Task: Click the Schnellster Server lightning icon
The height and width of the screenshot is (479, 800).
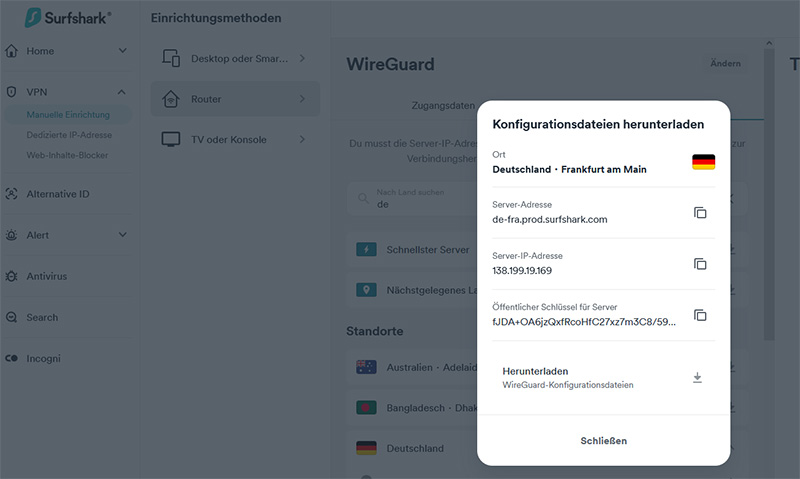Action: point(366,249)
